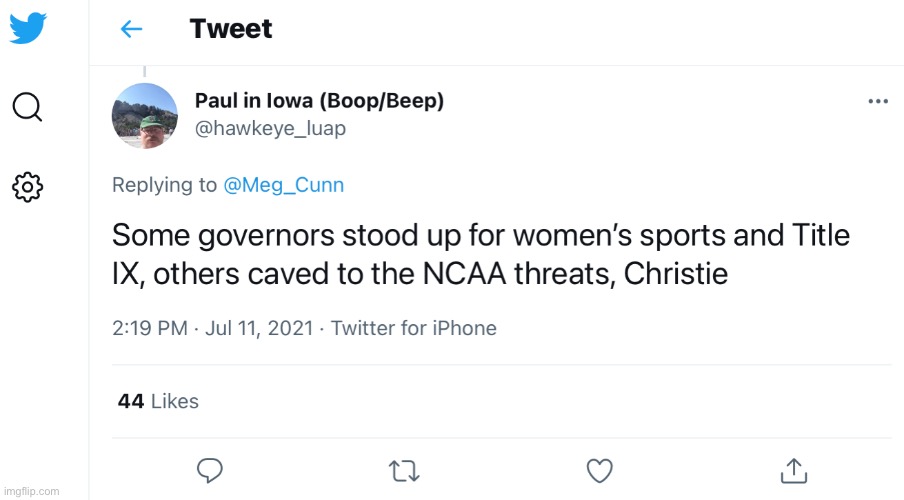Open the Paul in Iowa (Boop/Beep) profile name
Viewport: 904px width, 500px height.
pyautogui.click(x=319, y=101)
